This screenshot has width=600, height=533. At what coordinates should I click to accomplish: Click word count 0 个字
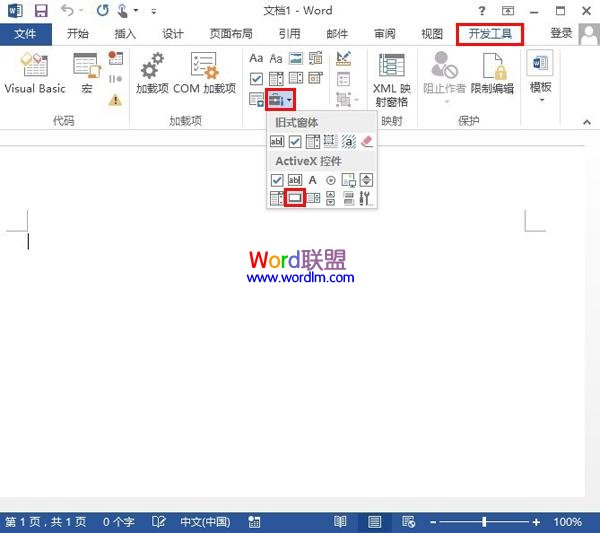(119, 522)
